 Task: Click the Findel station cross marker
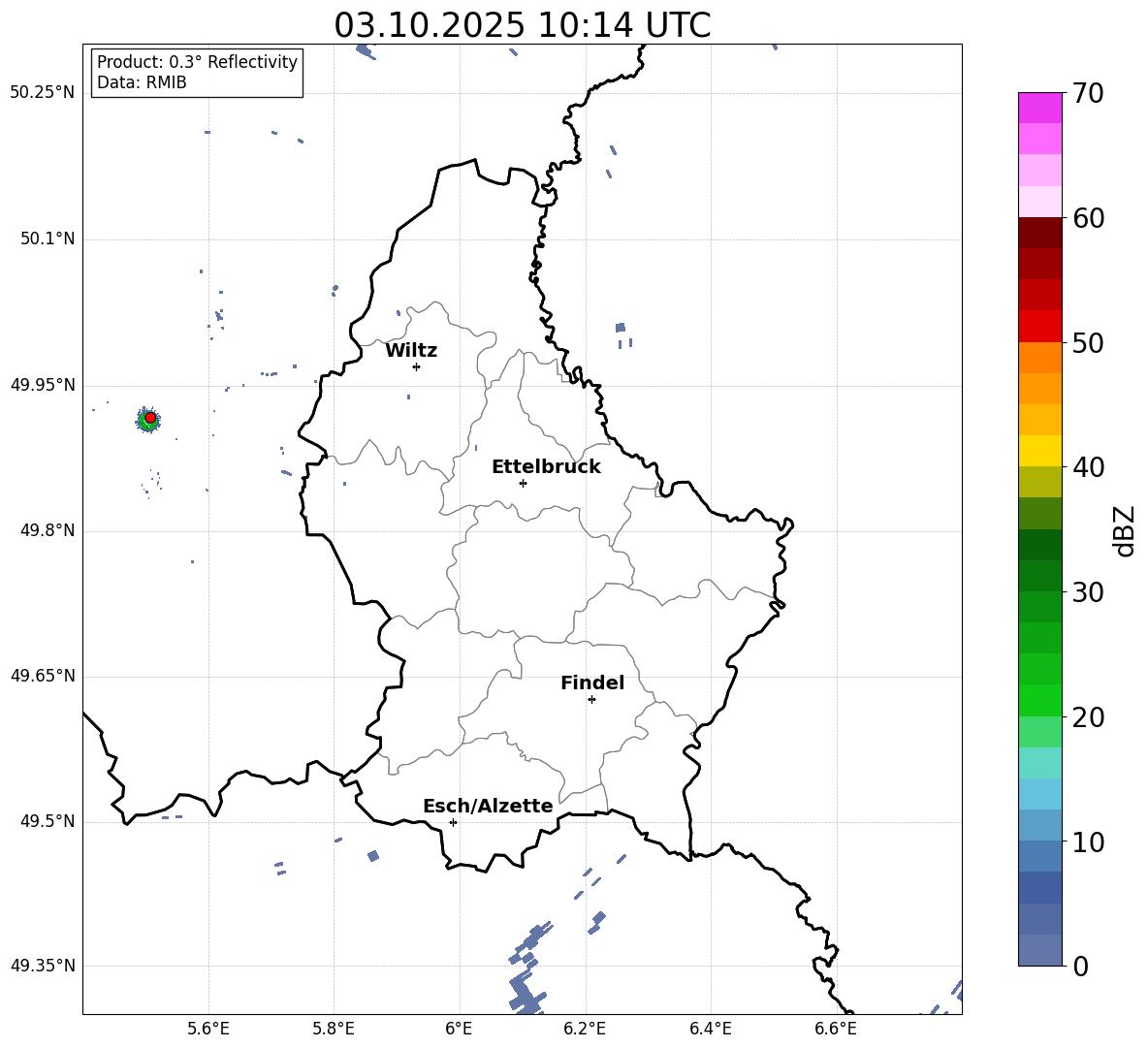591,700
